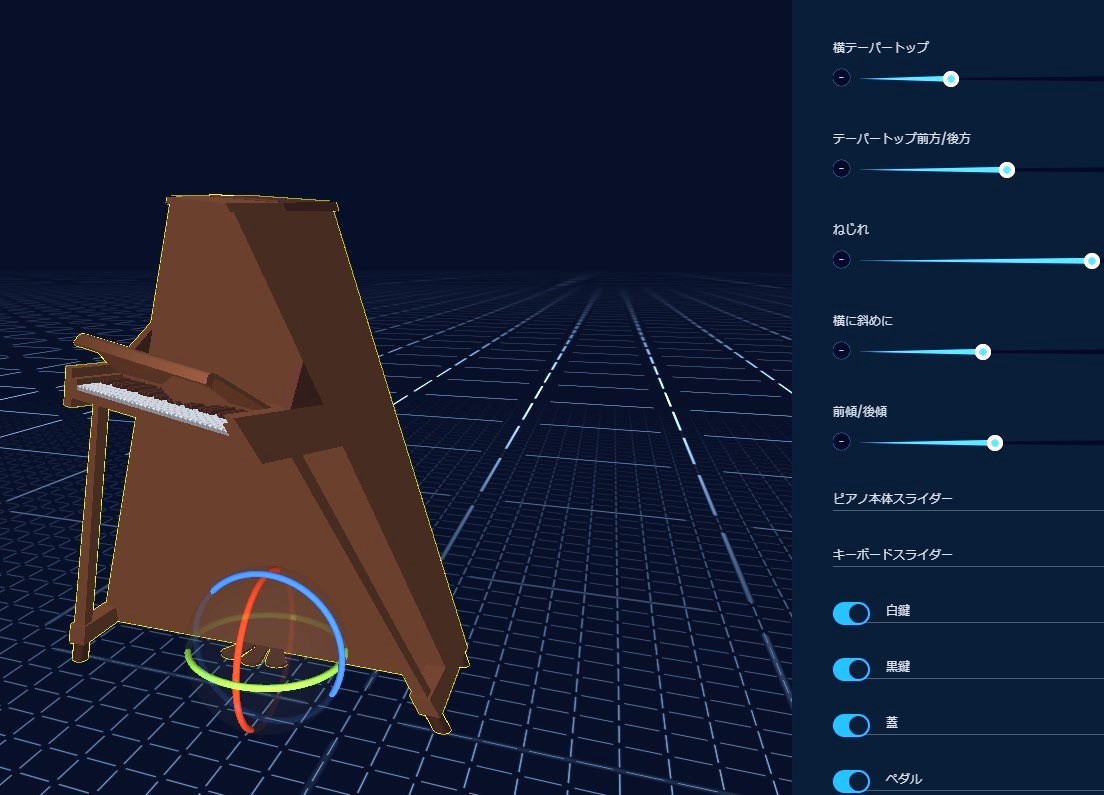Expand the ピアノ本体スライダー section
This screenshot has width=1104, height=795.
(968, 499)
